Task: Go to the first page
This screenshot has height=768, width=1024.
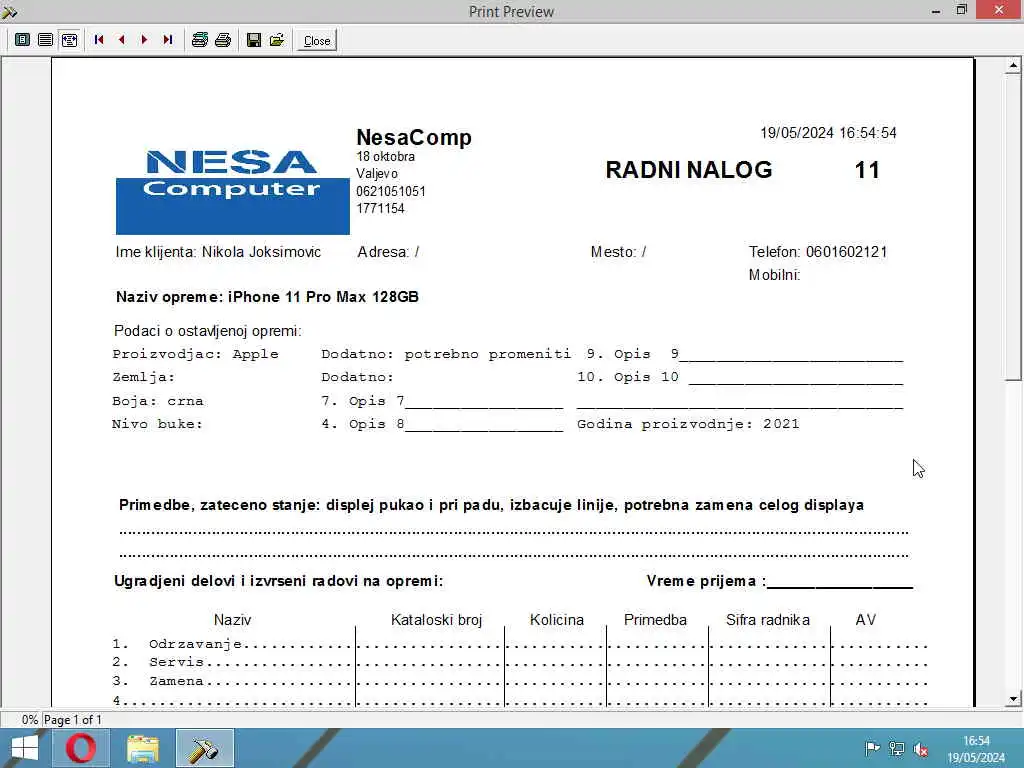Action: point(99,40)
